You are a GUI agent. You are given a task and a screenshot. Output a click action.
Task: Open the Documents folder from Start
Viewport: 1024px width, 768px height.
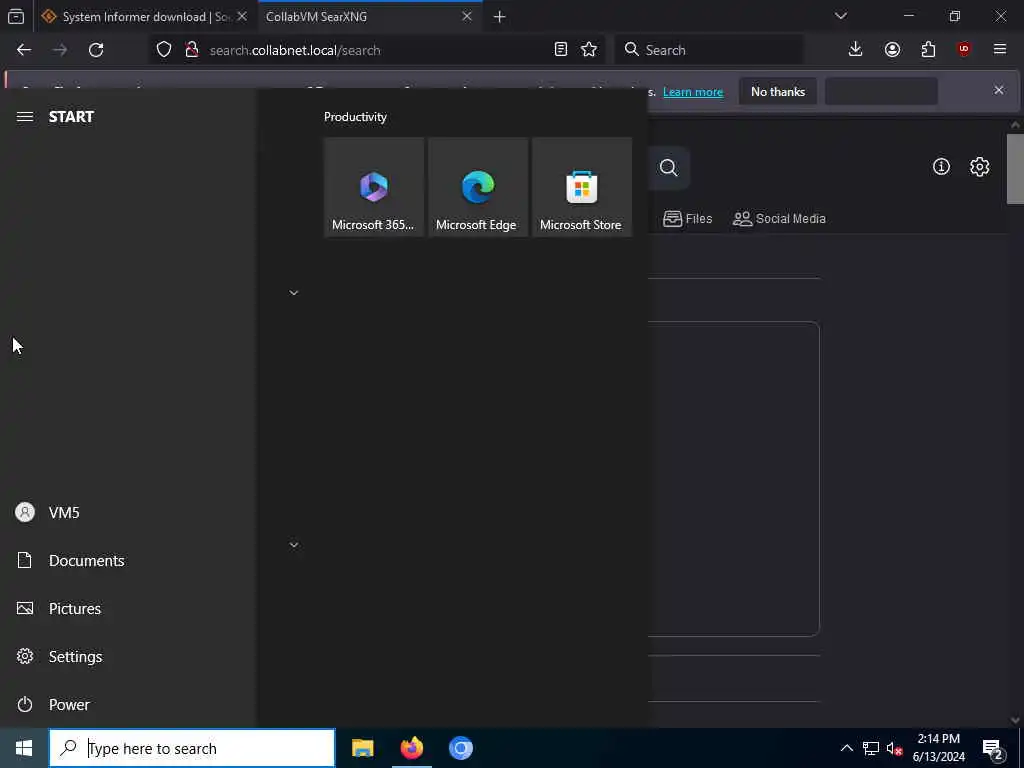tap(127, 560)
